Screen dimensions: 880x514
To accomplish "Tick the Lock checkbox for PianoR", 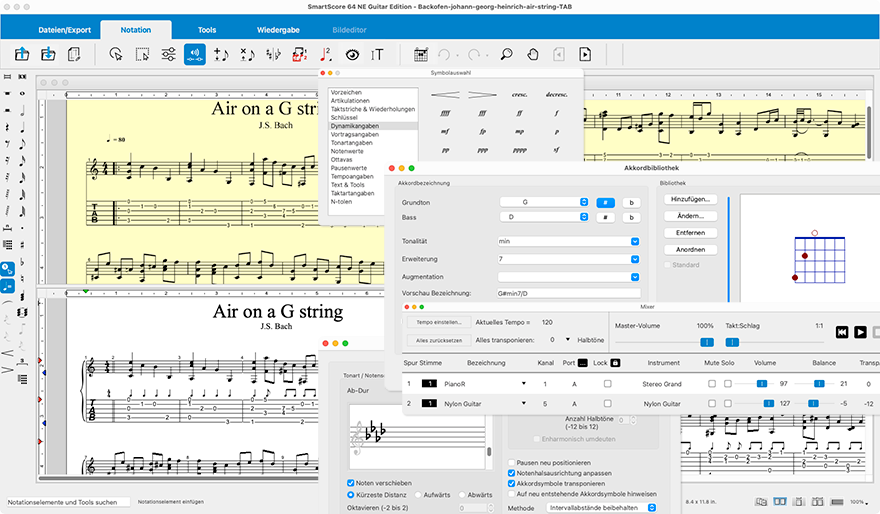I will (x=607, y=384).
